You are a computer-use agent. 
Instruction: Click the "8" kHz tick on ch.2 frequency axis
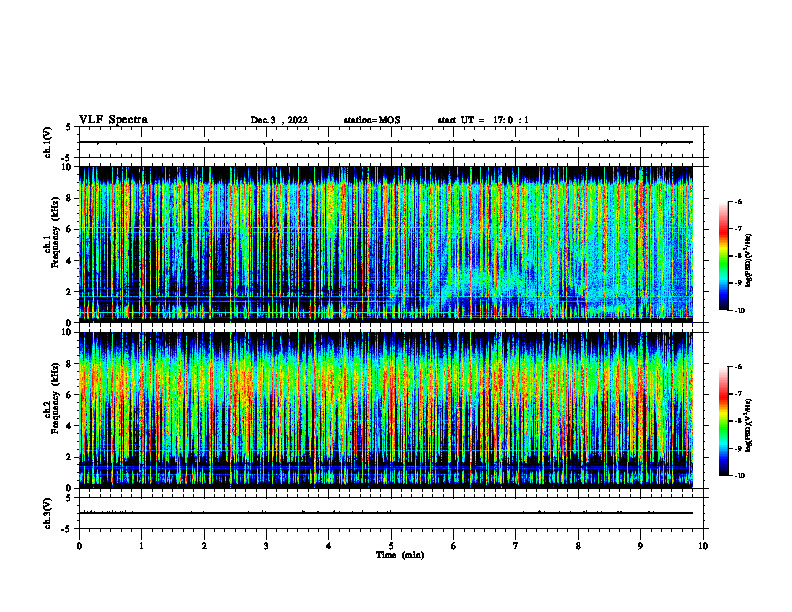(70, 364)
